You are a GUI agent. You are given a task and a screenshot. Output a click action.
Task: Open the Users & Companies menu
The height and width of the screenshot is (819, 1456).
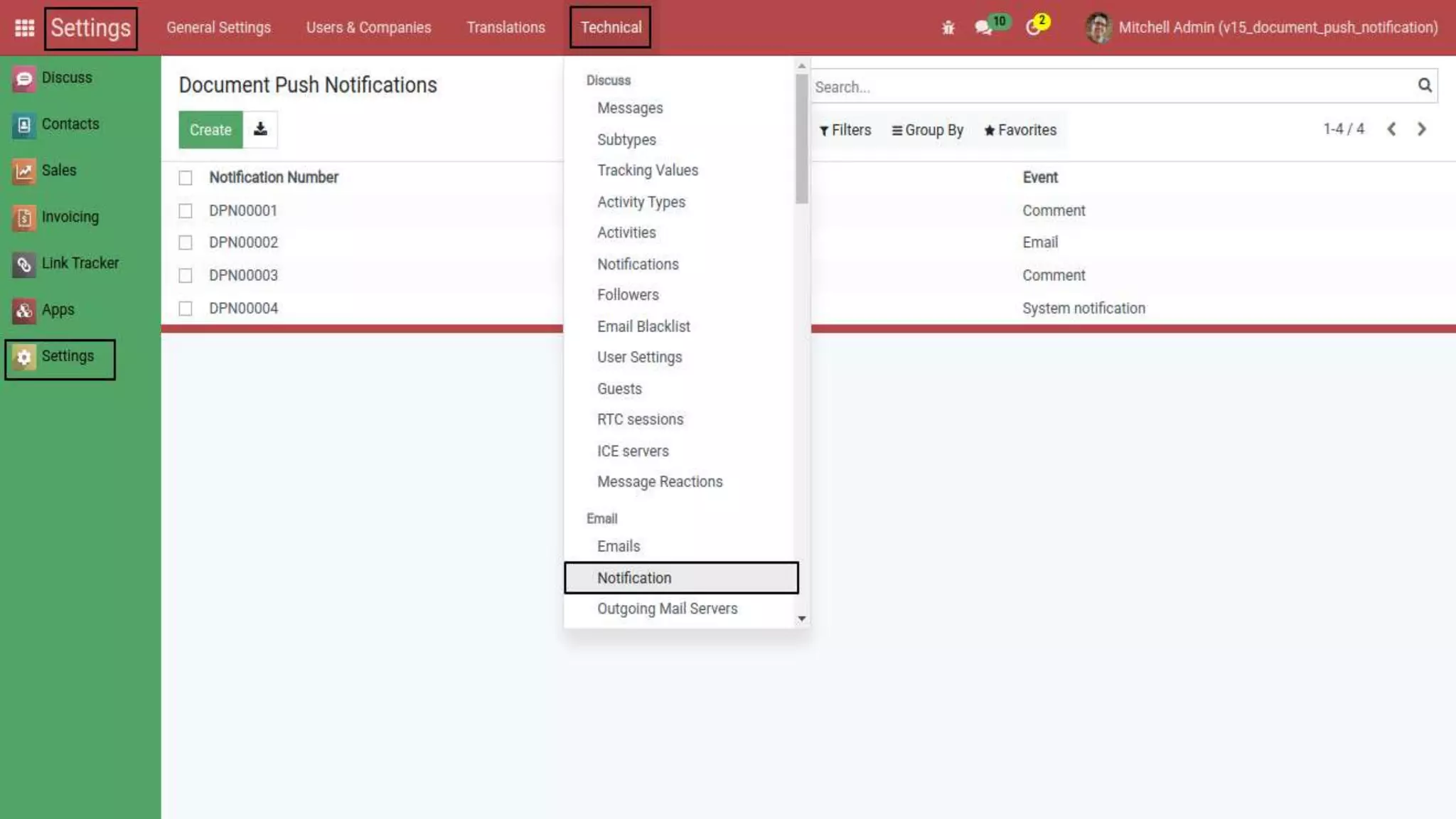[x=368, y=28]
